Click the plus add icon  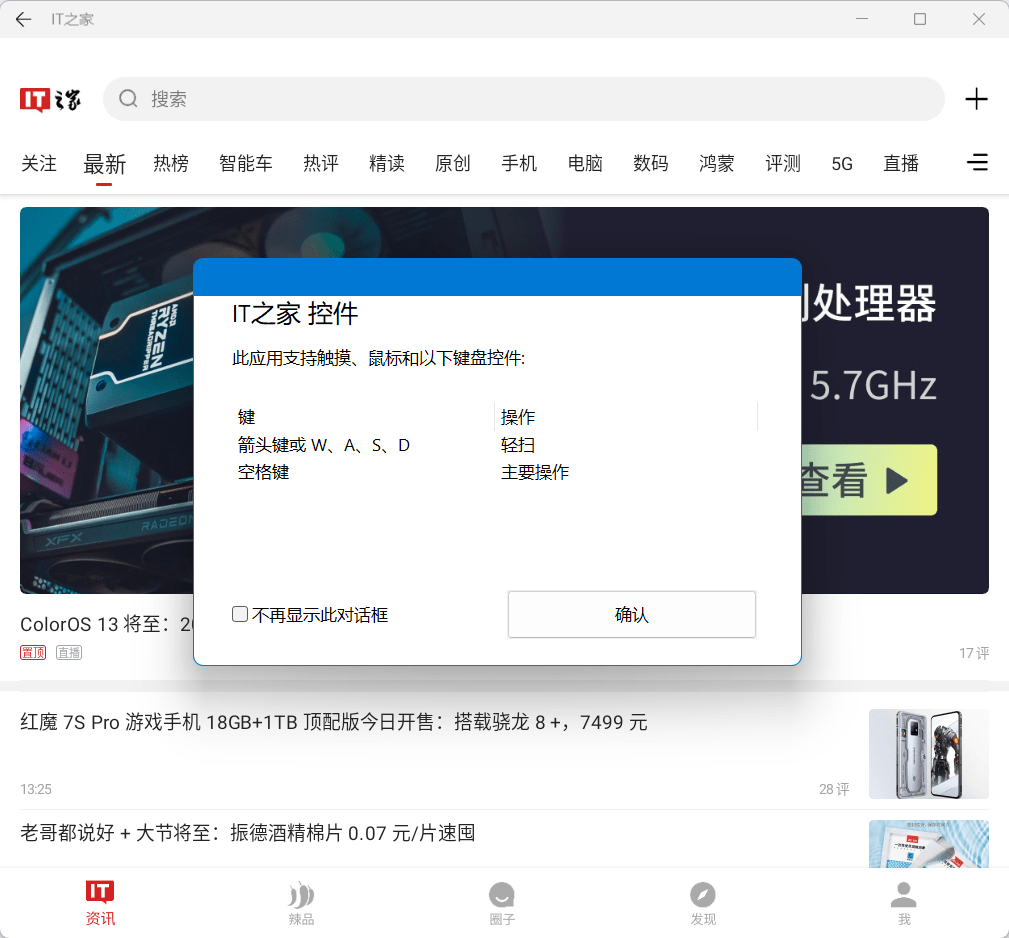coord(976,99)
